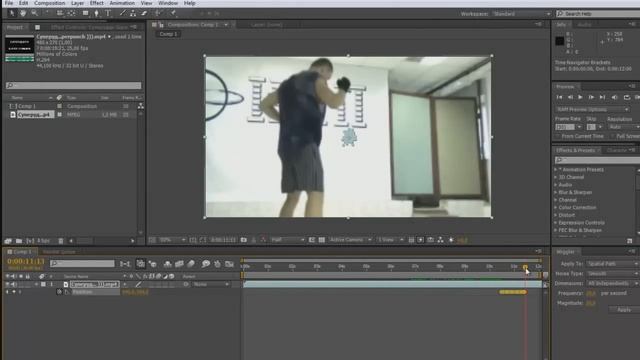Click the Create New Composition icon in Project panel

[30, 241]
